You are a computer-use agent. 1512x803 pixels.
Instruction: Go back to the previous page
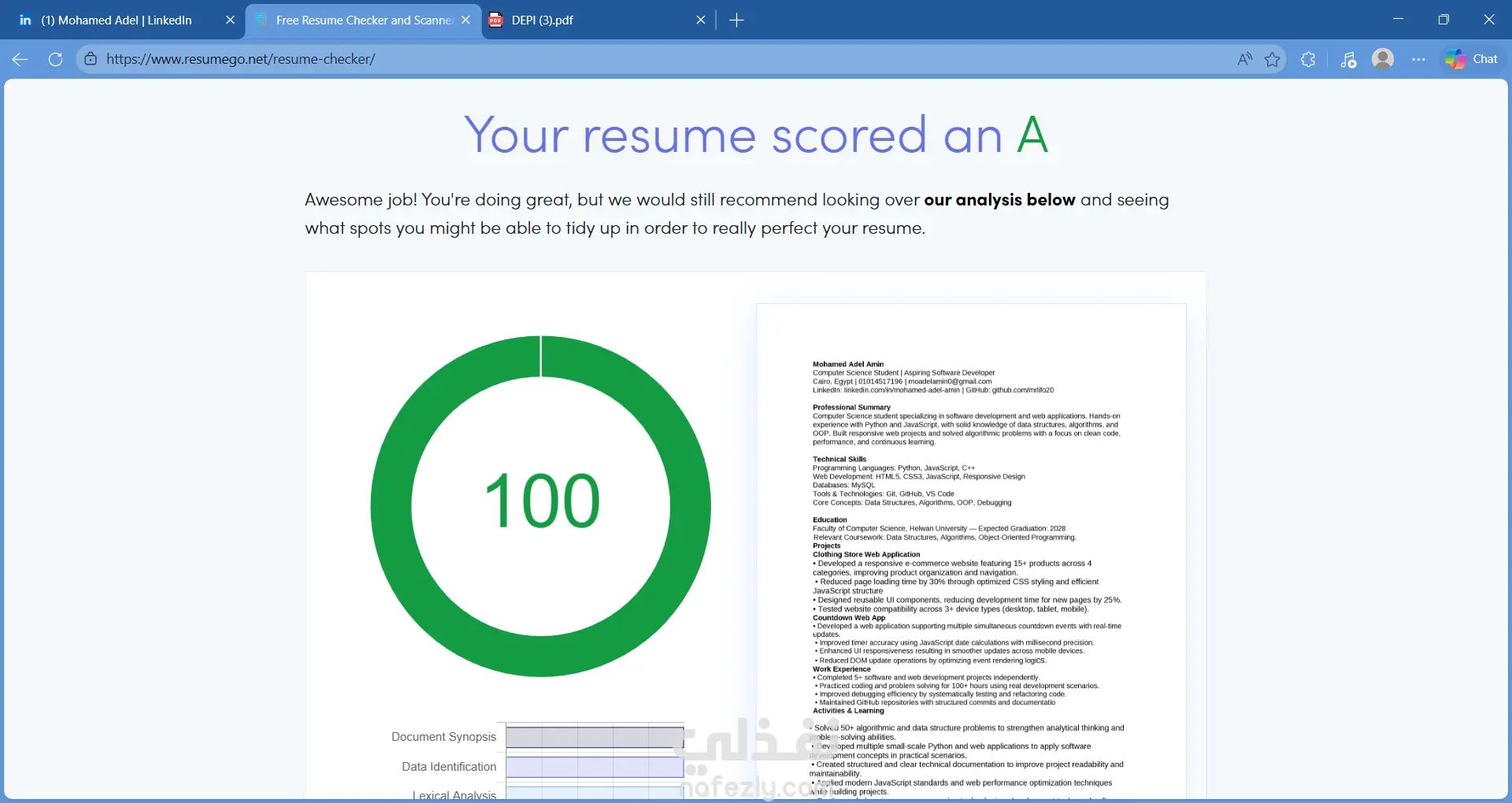point(20,59)
